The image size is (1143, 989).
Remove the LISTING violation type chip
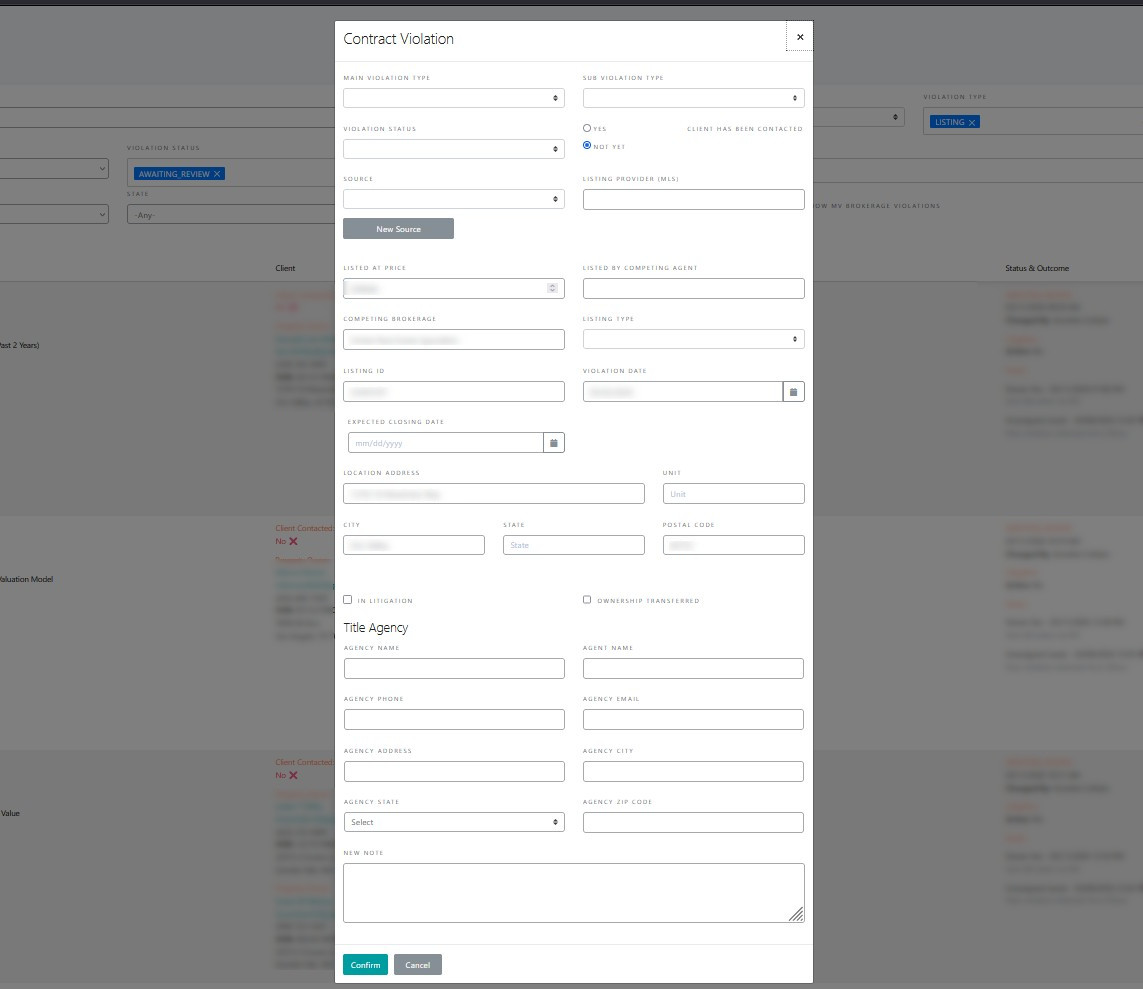971,121
